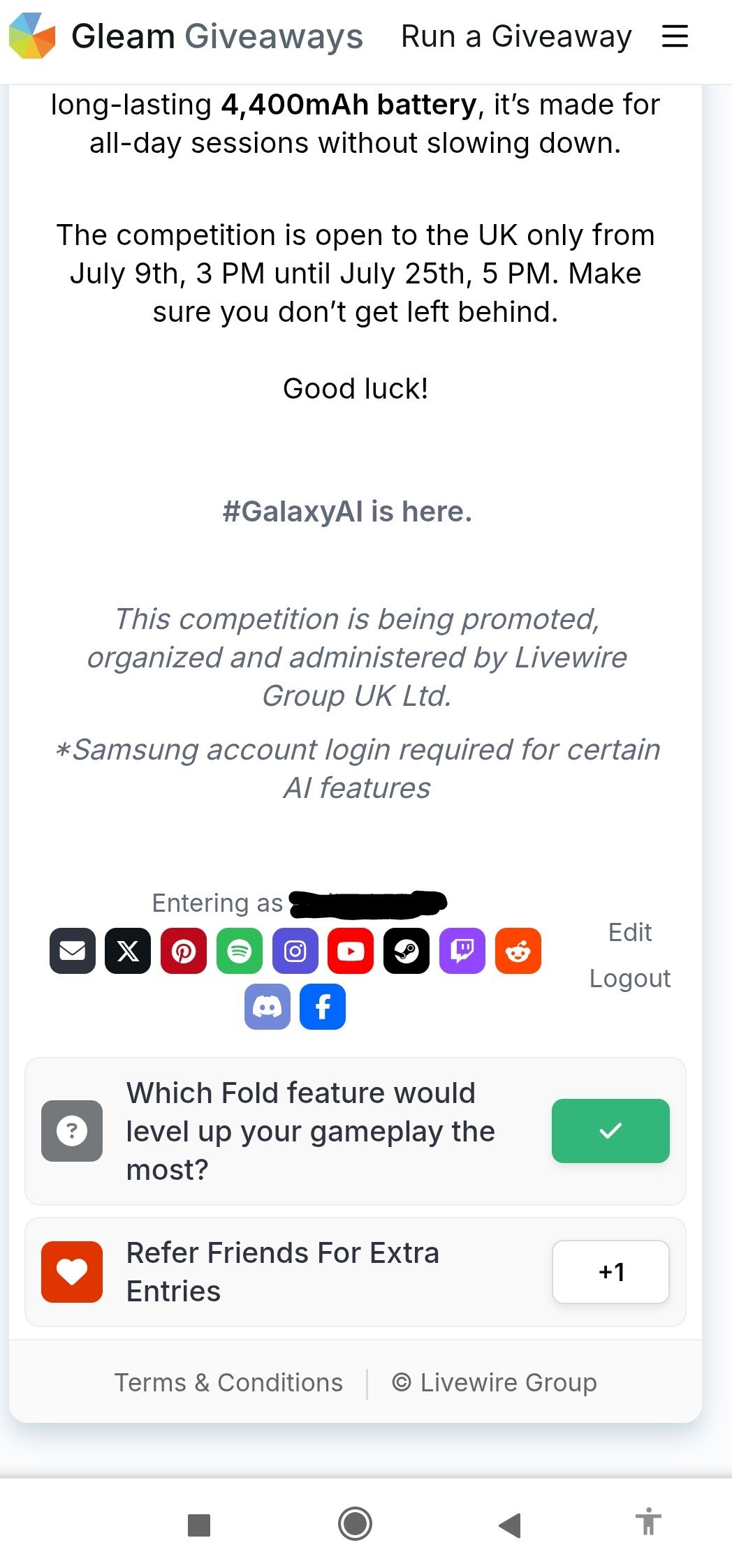Expand Refer Friends For Extra Entries

point(356,1272)
